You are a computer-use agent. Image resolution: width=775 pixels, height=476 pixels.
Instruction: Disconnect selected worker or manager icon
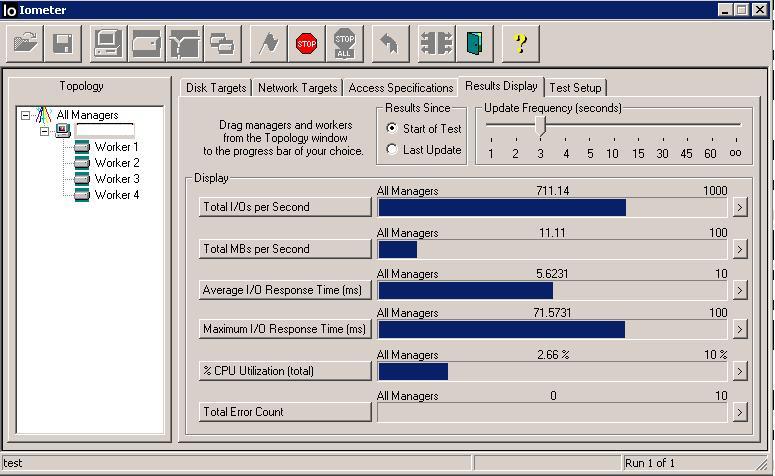[436, 44]
